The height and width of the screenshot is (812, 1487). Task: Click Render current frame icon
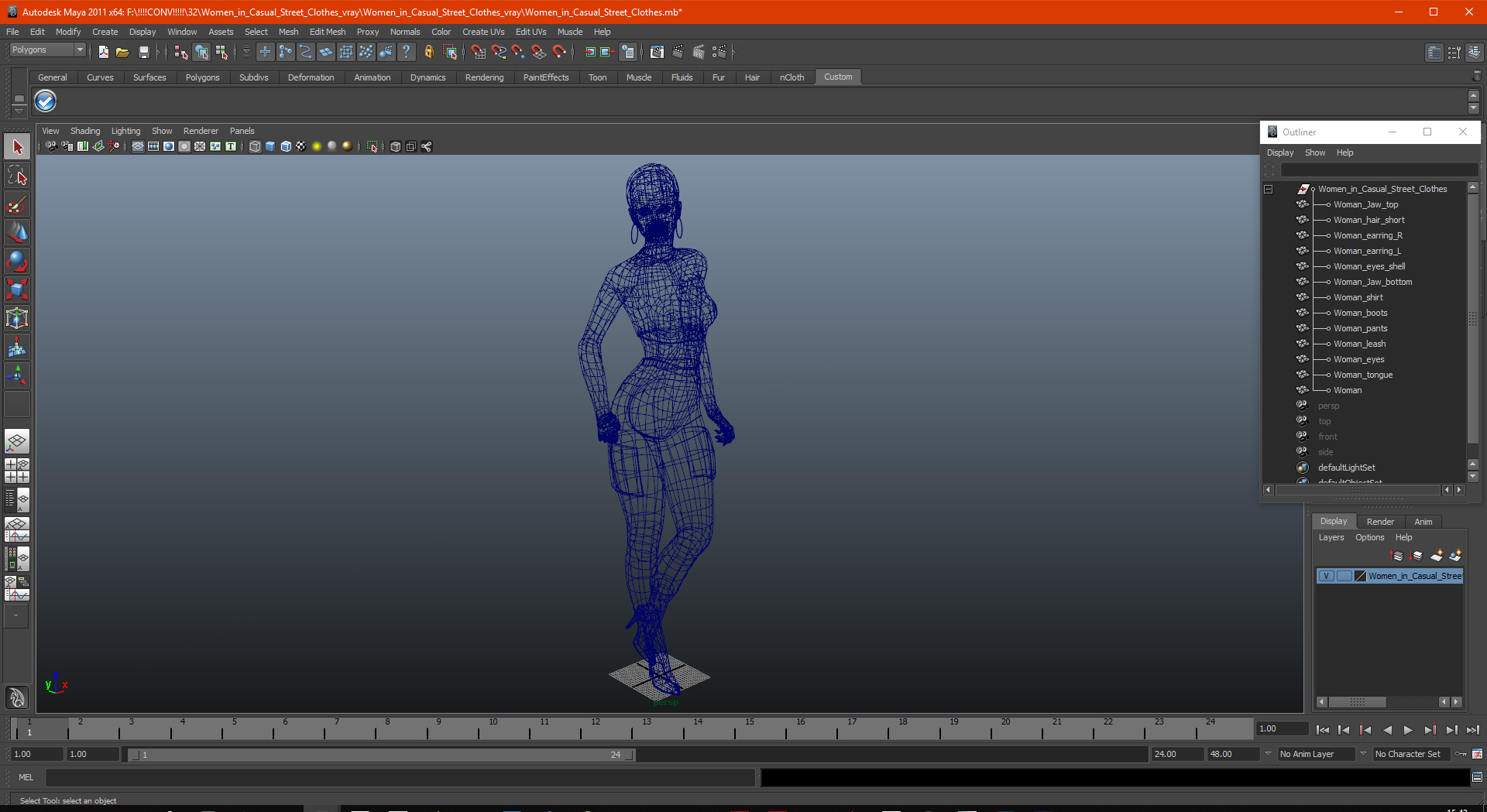click(678, 52)
